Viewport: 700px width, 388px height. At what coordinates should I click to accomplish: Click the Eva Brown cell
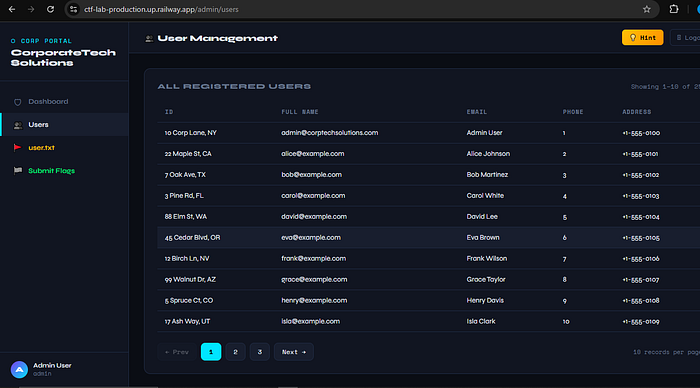[483, 238]
